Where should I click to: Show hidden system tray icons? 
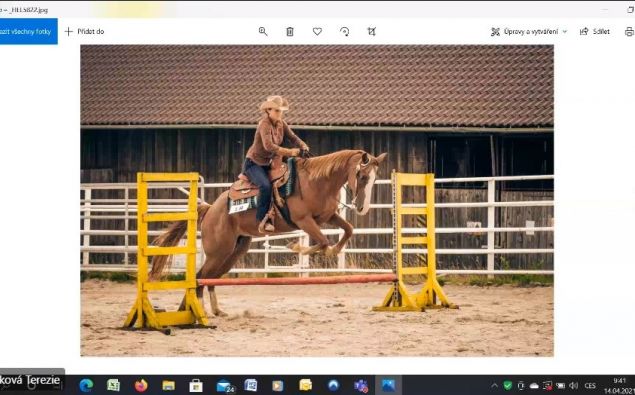pyautogui.click(x=494, y=386)
